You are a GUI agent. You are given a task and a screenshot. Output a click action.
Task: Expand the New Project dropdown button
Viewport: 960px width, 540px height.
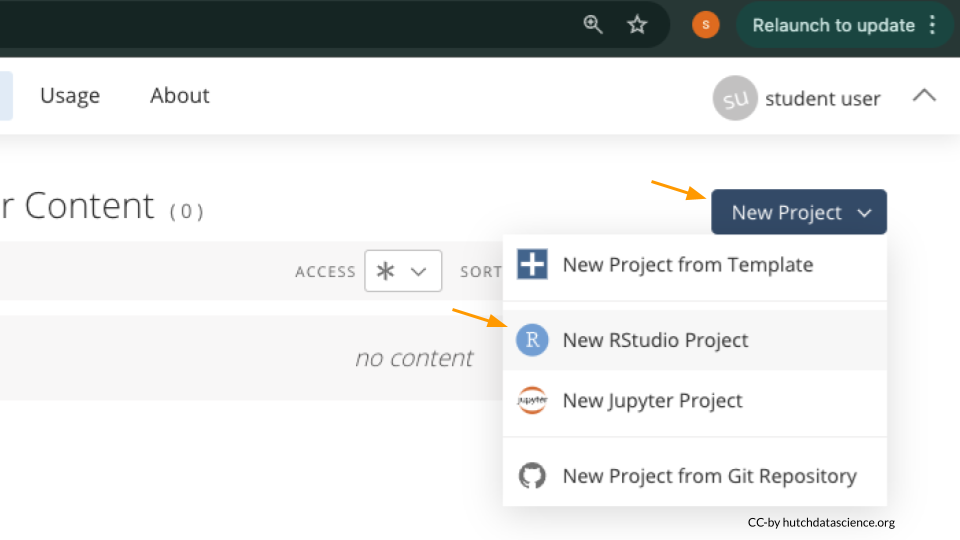click(799, 212)
